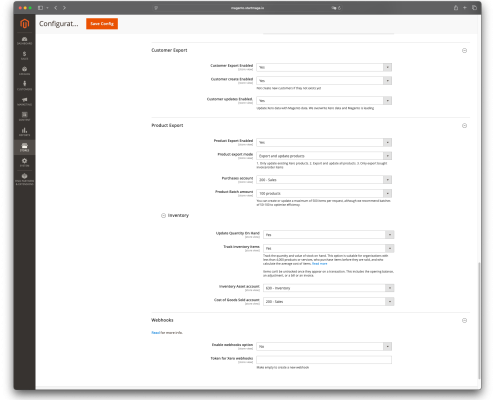The image size is (495, 400).
Task: Collapse the Product Export section
Action: click(464, 126)
